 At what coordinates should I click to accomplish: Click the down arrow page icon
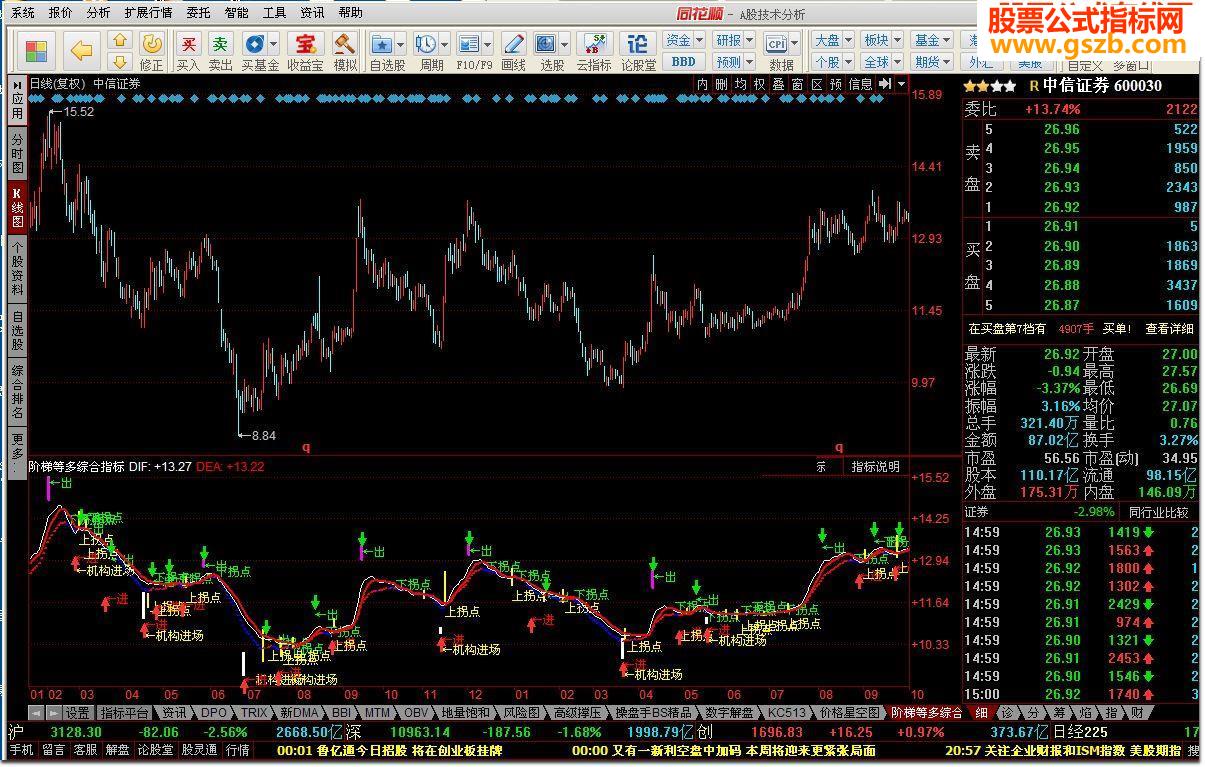(x=120, y=62)
